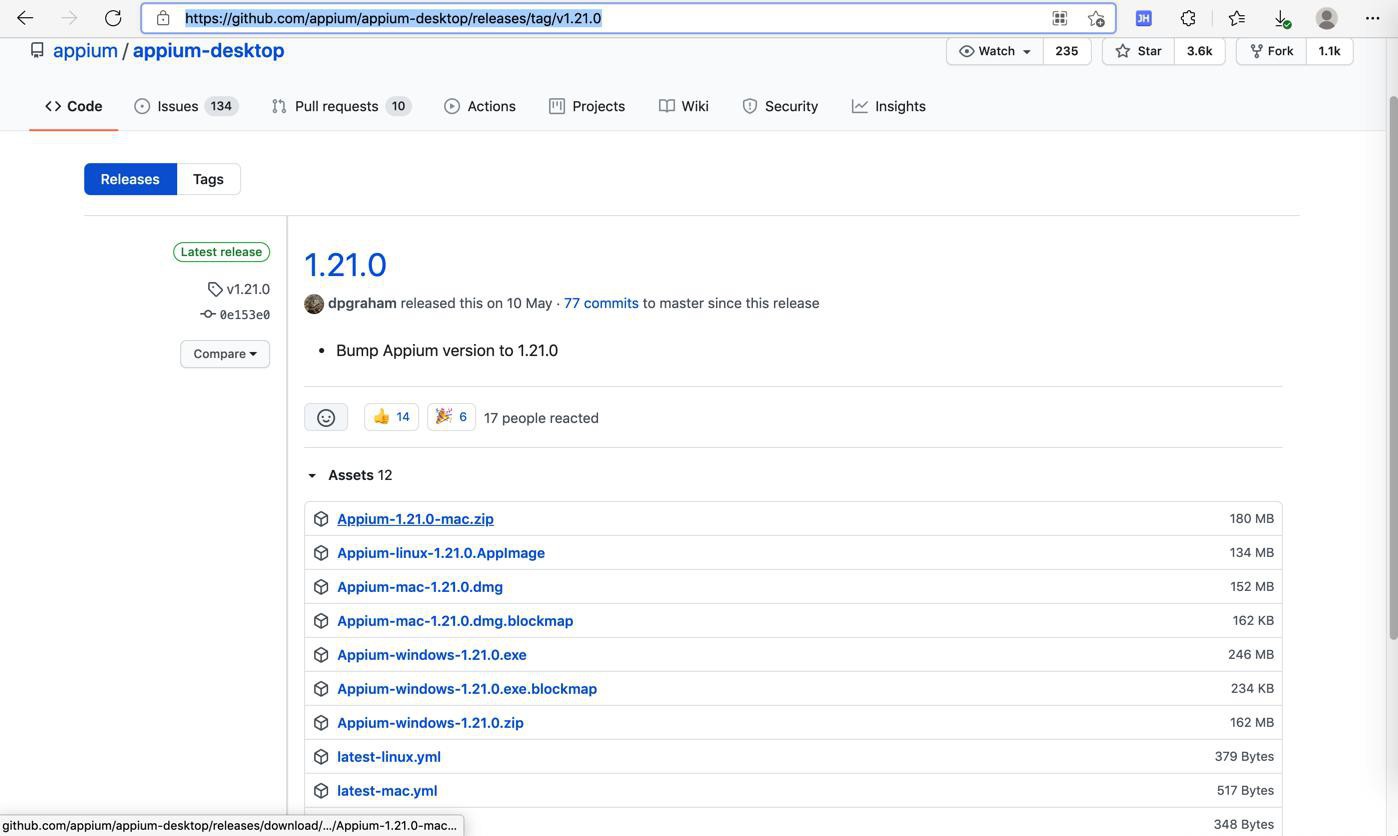Collapse the Assets section triangle

pyautogui.click(x=312, y=476)
